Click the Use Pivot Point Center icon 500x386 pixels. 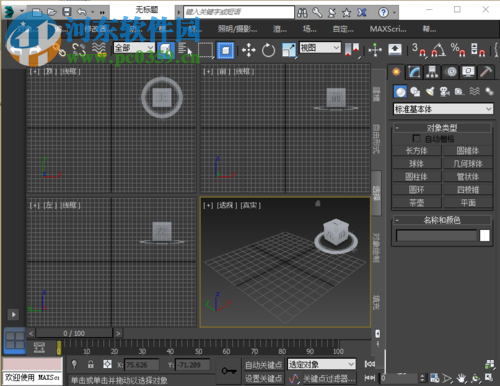pos(352,50)
